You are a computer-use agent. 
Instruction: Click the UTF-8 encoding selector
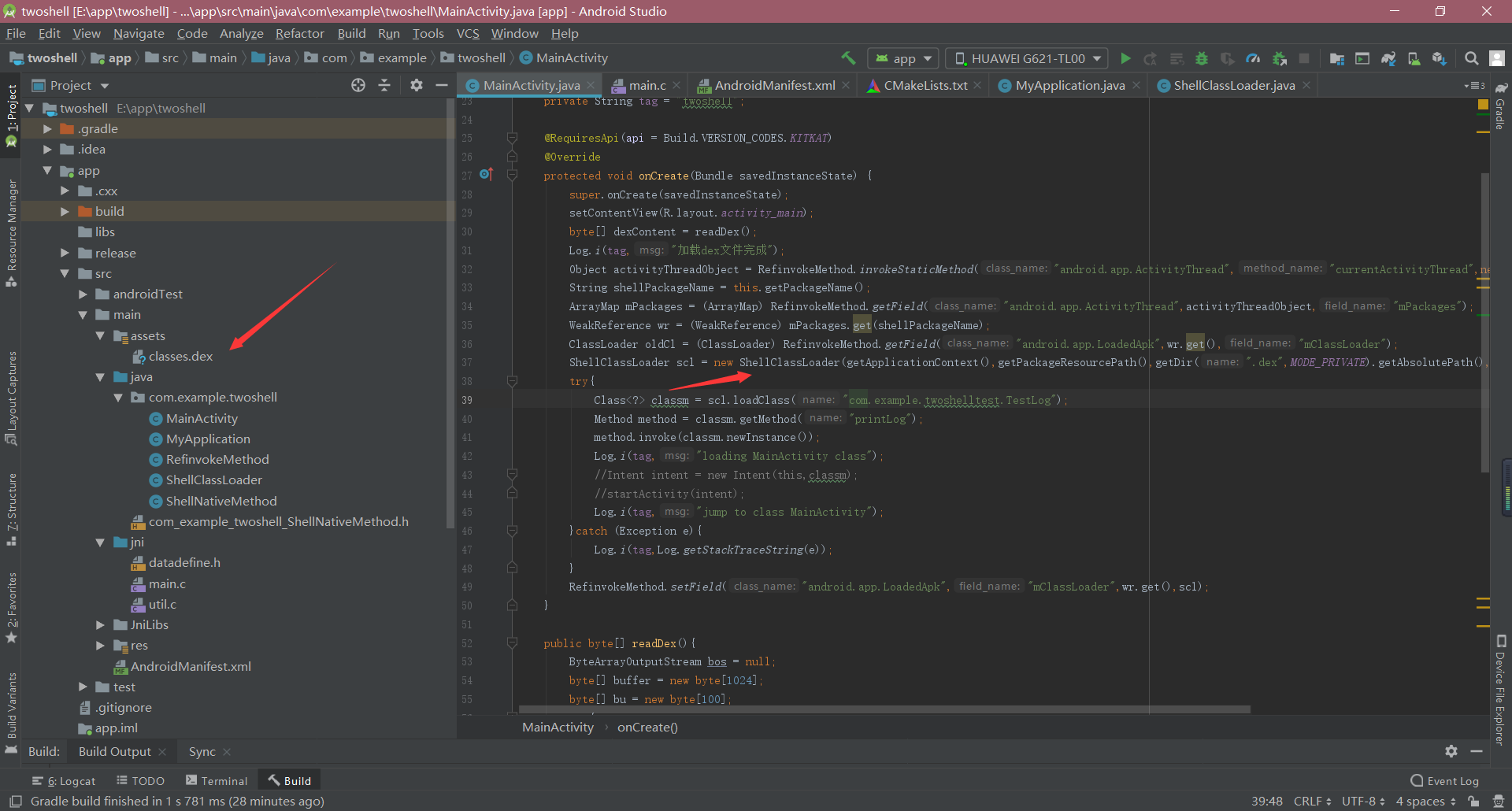[x=1362, y=802]
